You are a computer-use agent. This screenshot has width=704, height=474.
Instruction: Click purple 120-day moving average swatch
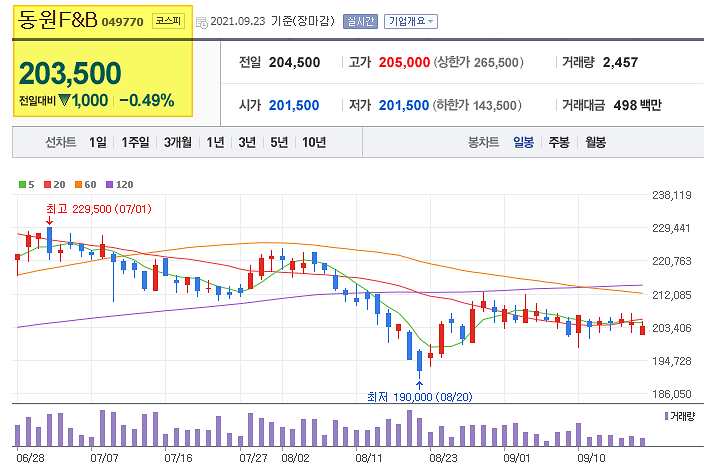pyautogui.click(x=110, y=184)
